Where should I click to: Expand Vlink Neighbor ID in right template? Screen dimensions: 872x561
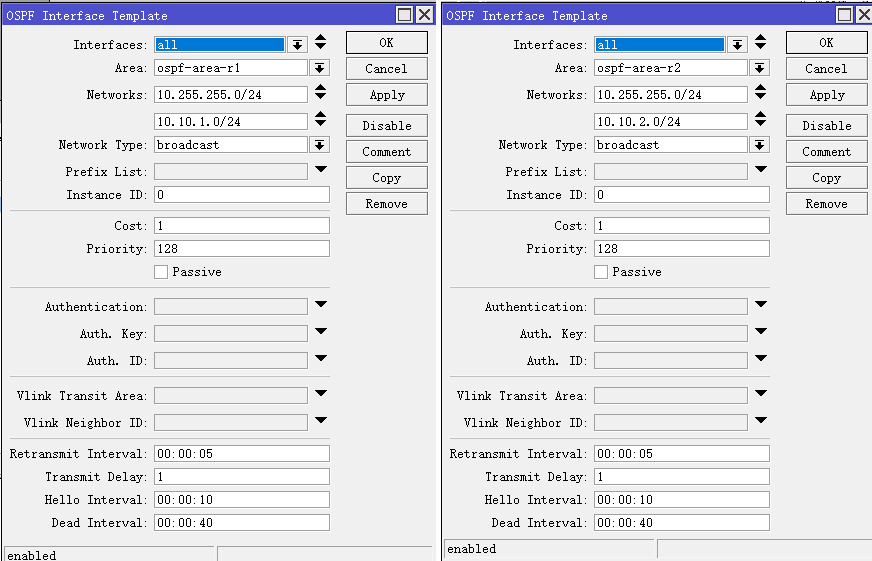pyautogui.click(x=760, y=421)
